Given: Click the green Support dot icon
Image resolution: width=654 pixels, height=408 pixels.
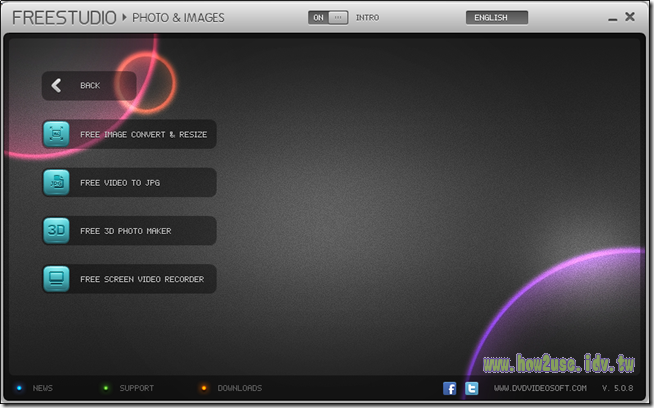Looking at the screenshot, I should 106,388.
